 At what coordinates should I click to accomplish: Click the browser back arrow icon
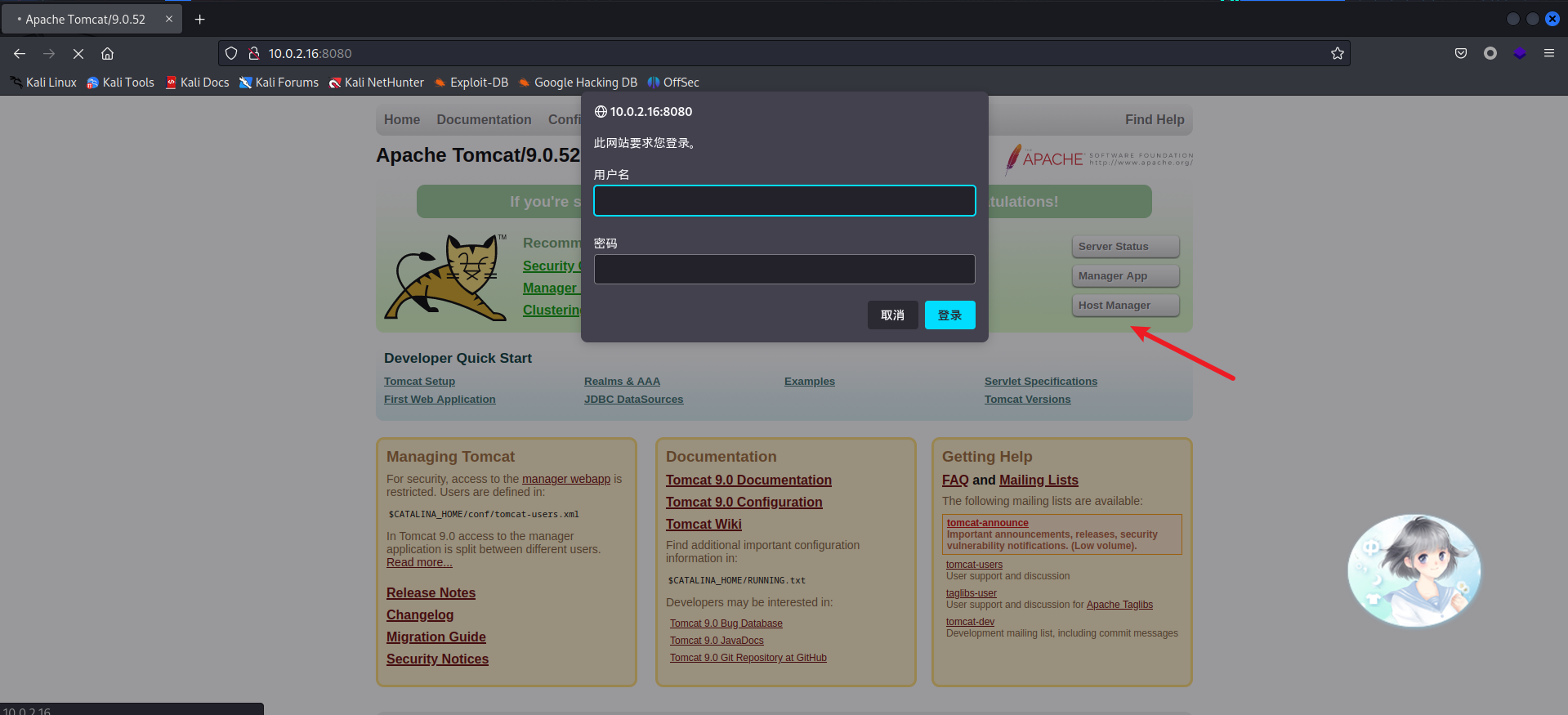point(20,53)
